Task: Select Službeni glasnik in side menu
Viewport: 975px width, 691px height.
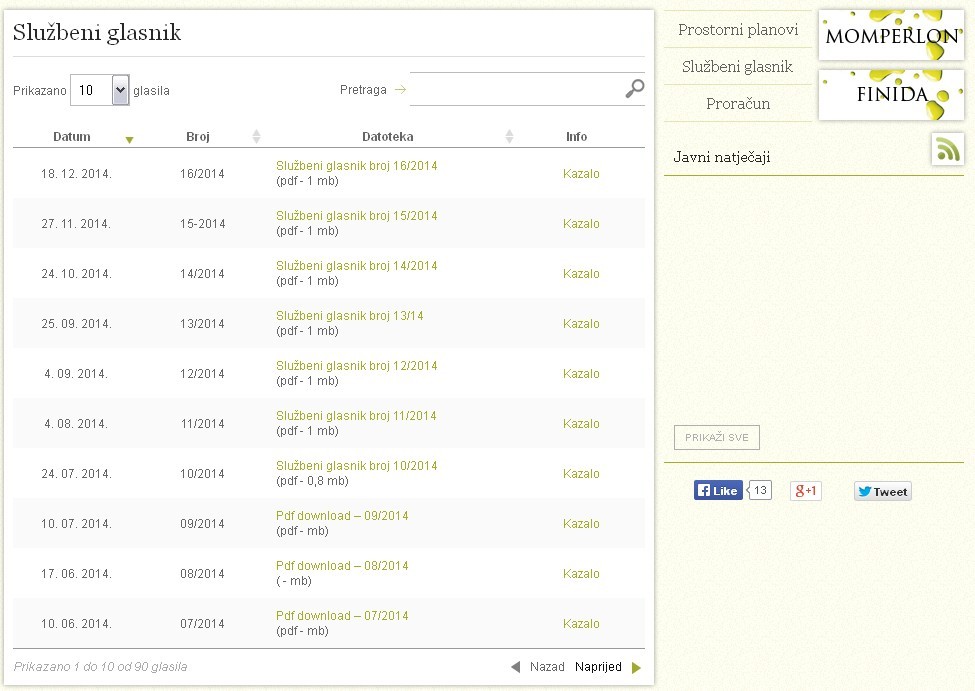Action: point(737,67)
